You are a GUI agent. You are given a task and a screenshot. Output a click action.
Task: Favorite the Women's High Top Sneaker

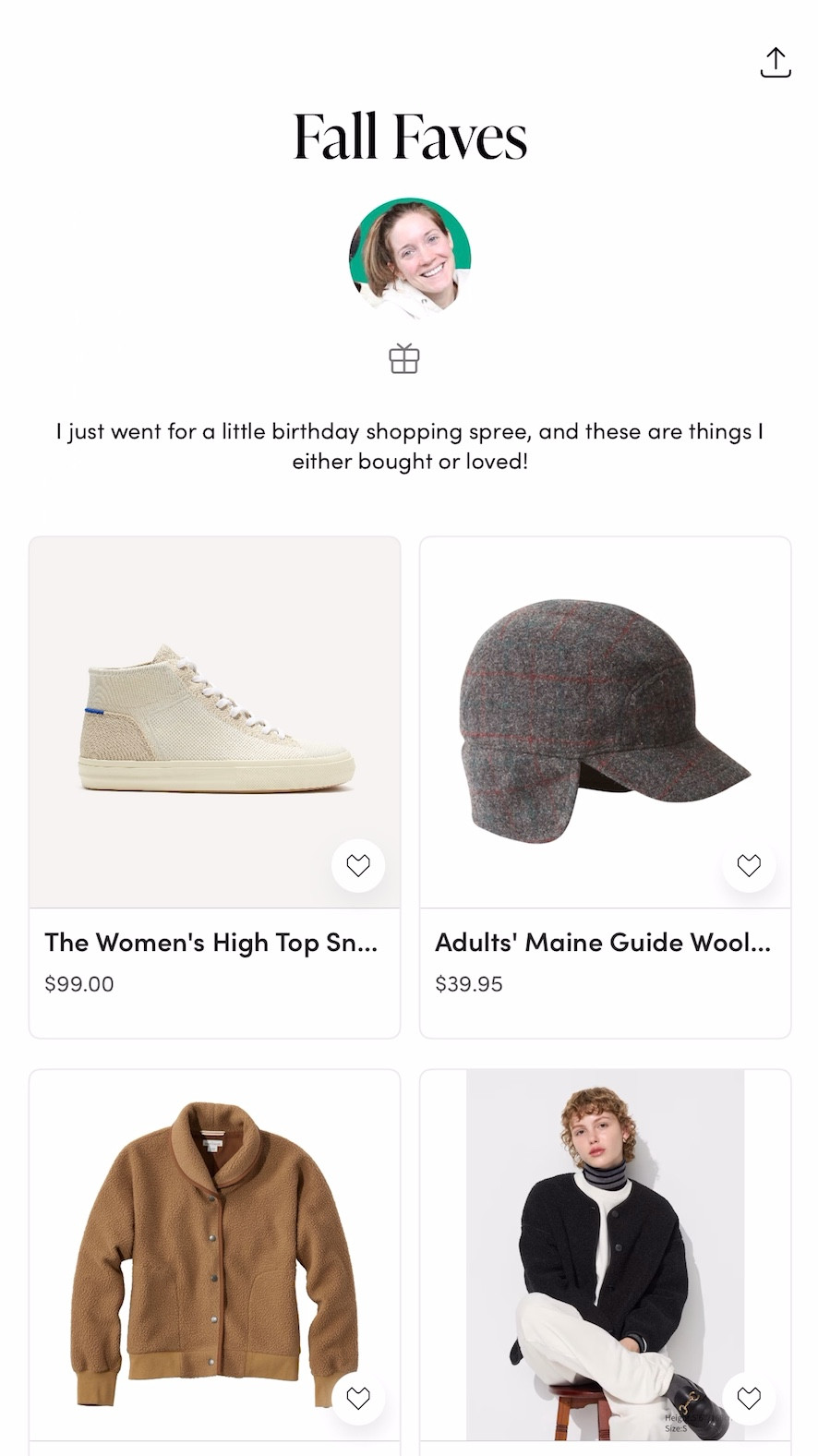tap(358, 865)
